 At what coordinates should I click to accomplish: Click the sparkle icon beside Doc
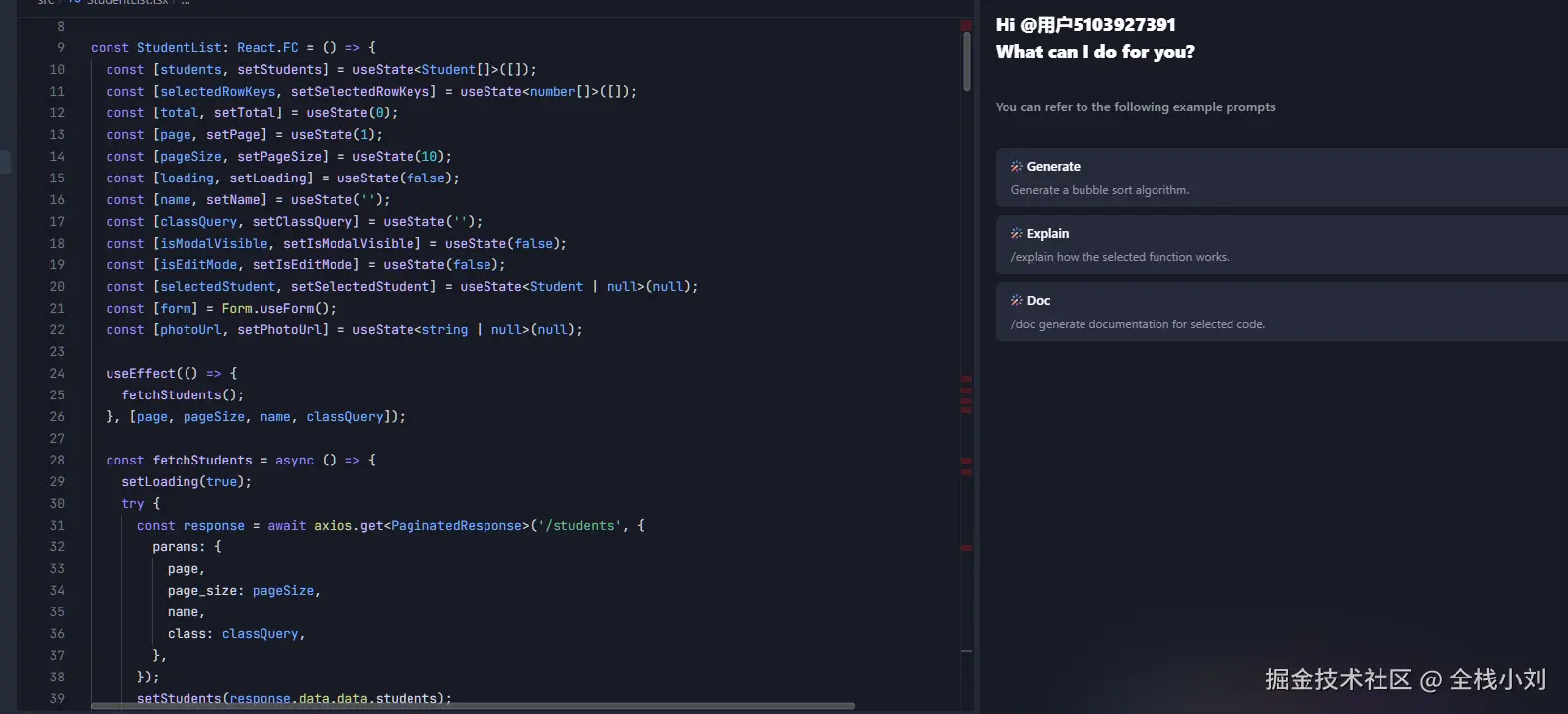point(1016,300)
